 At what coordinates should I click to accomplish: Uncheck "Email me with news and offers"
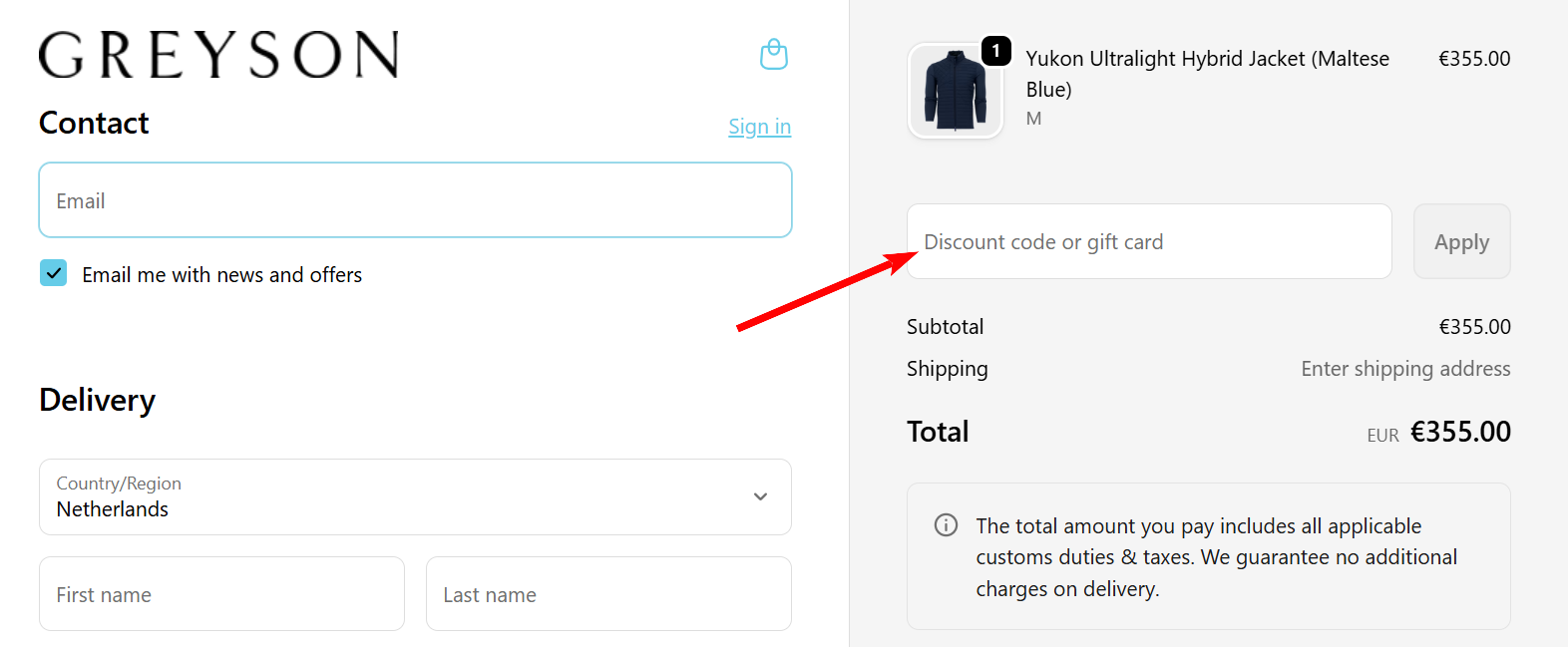(53, 272)
